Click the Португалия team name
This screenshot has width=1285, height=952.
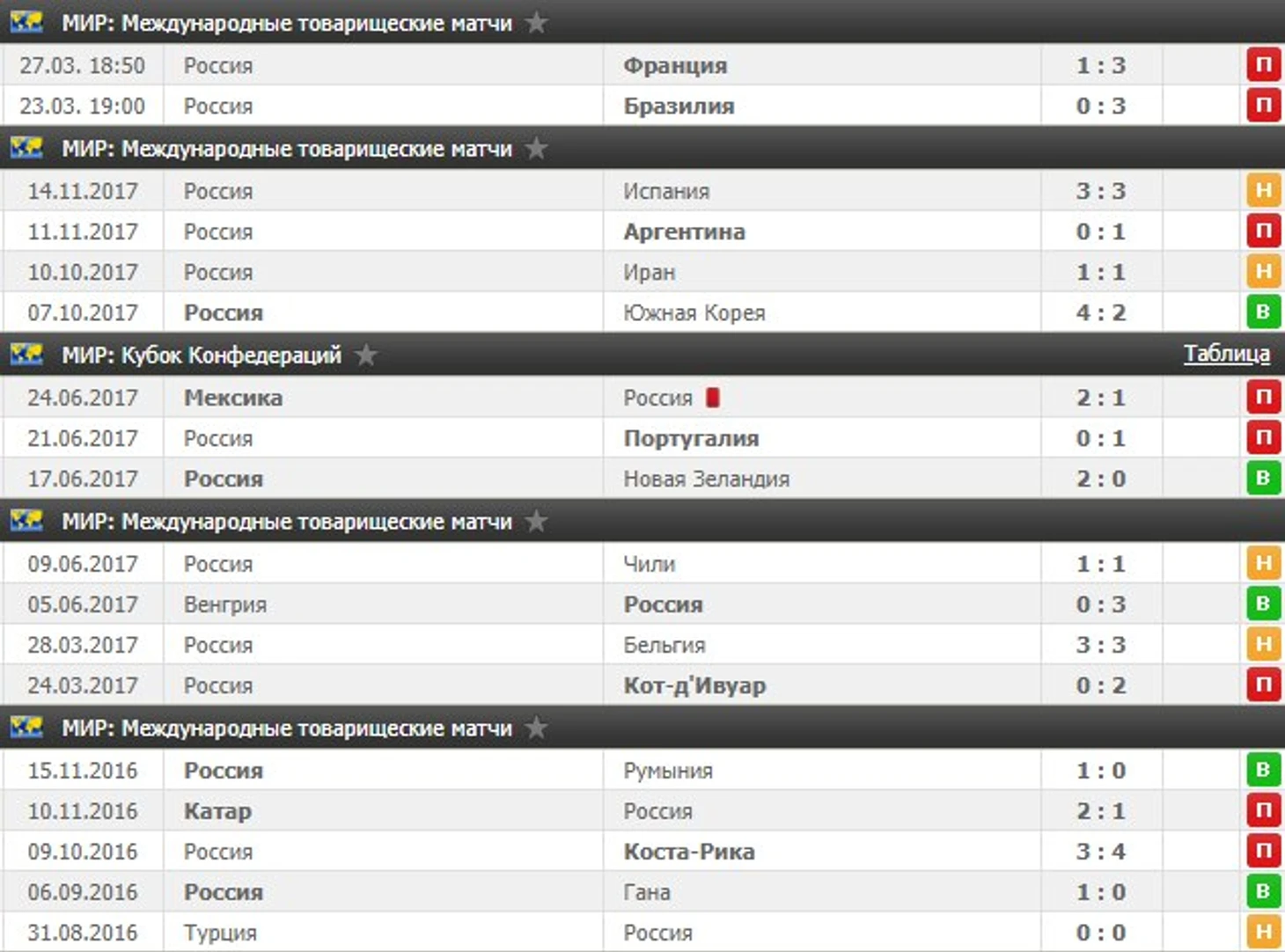(x=691, y=438)
